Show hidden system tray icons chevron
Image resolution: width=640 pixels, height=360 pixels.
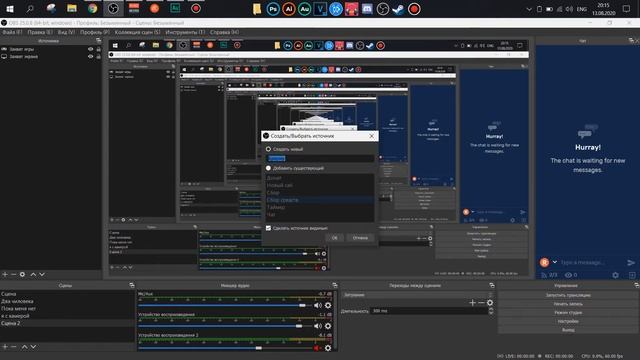[529, 9]
